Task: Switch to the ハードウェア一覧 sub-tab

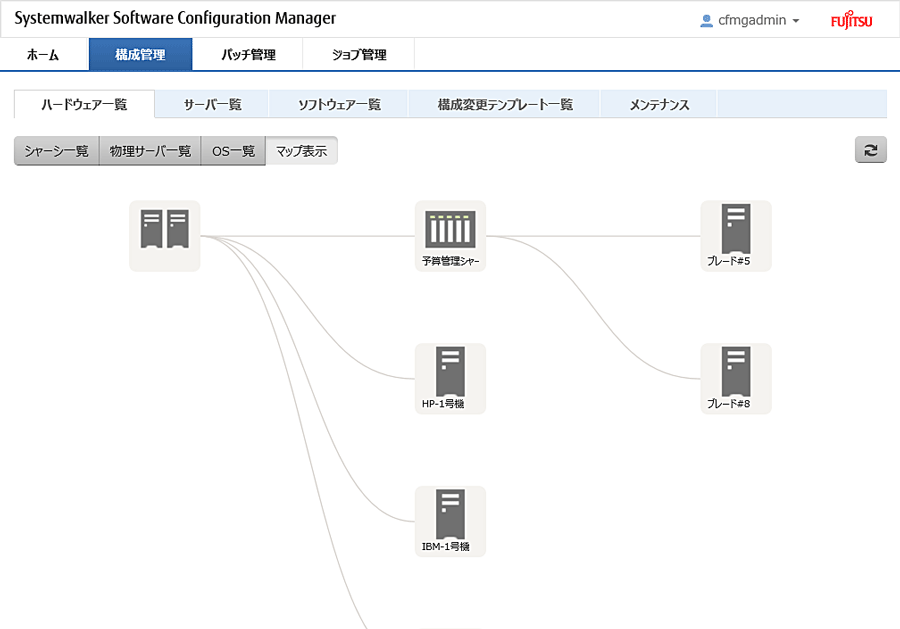Action: 84,104
